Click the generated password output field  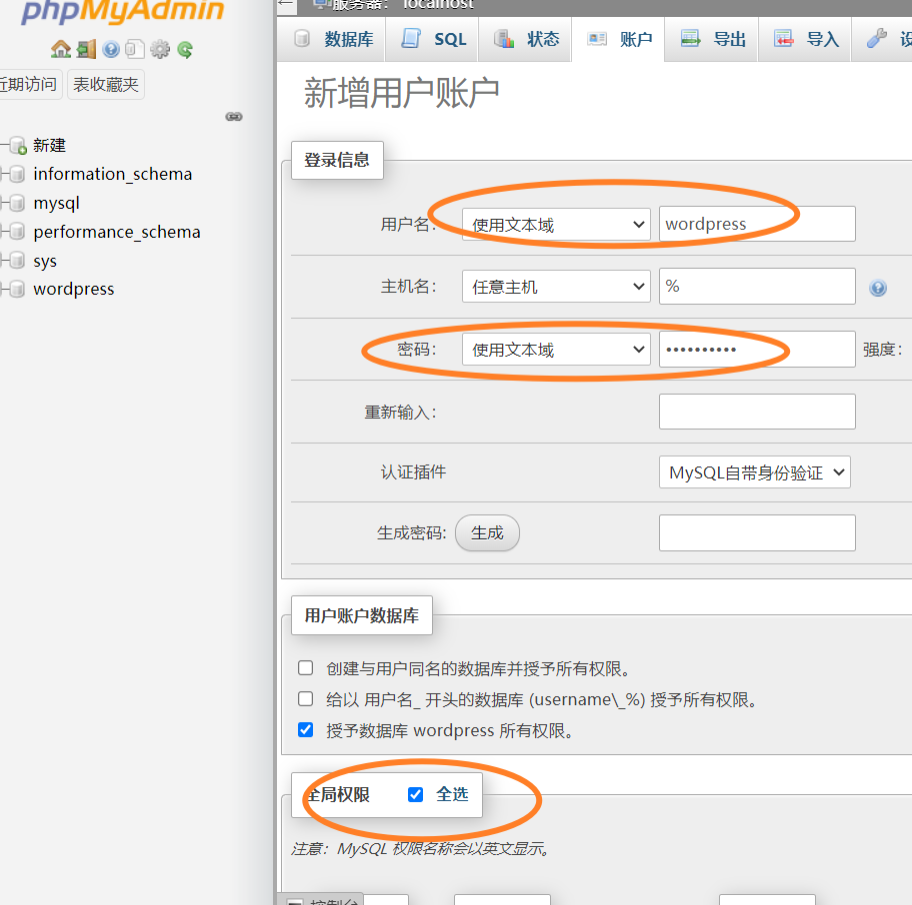point(757,533)
